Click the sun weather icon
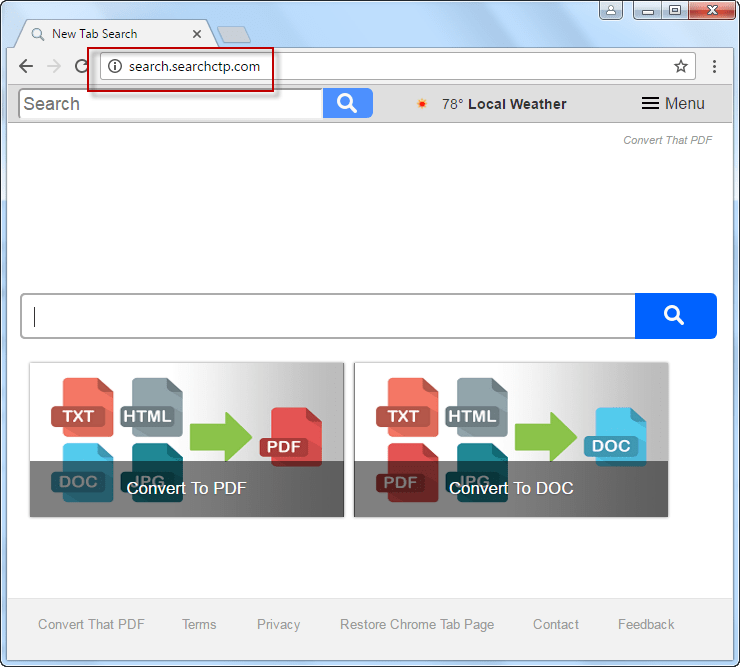 point(422,103)
